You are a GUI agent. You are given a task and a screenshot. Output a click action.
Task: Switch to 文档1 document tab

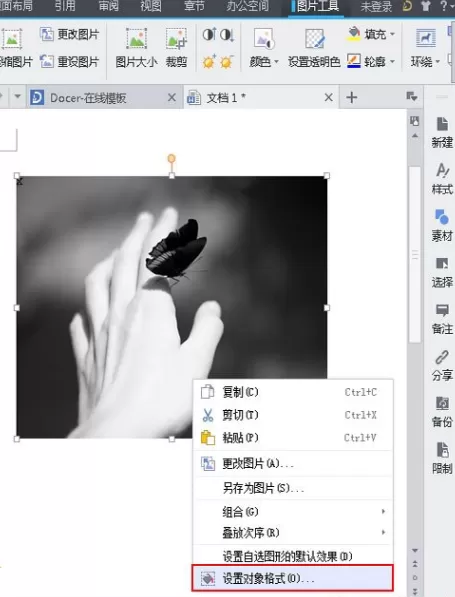[x=260, y=97]
